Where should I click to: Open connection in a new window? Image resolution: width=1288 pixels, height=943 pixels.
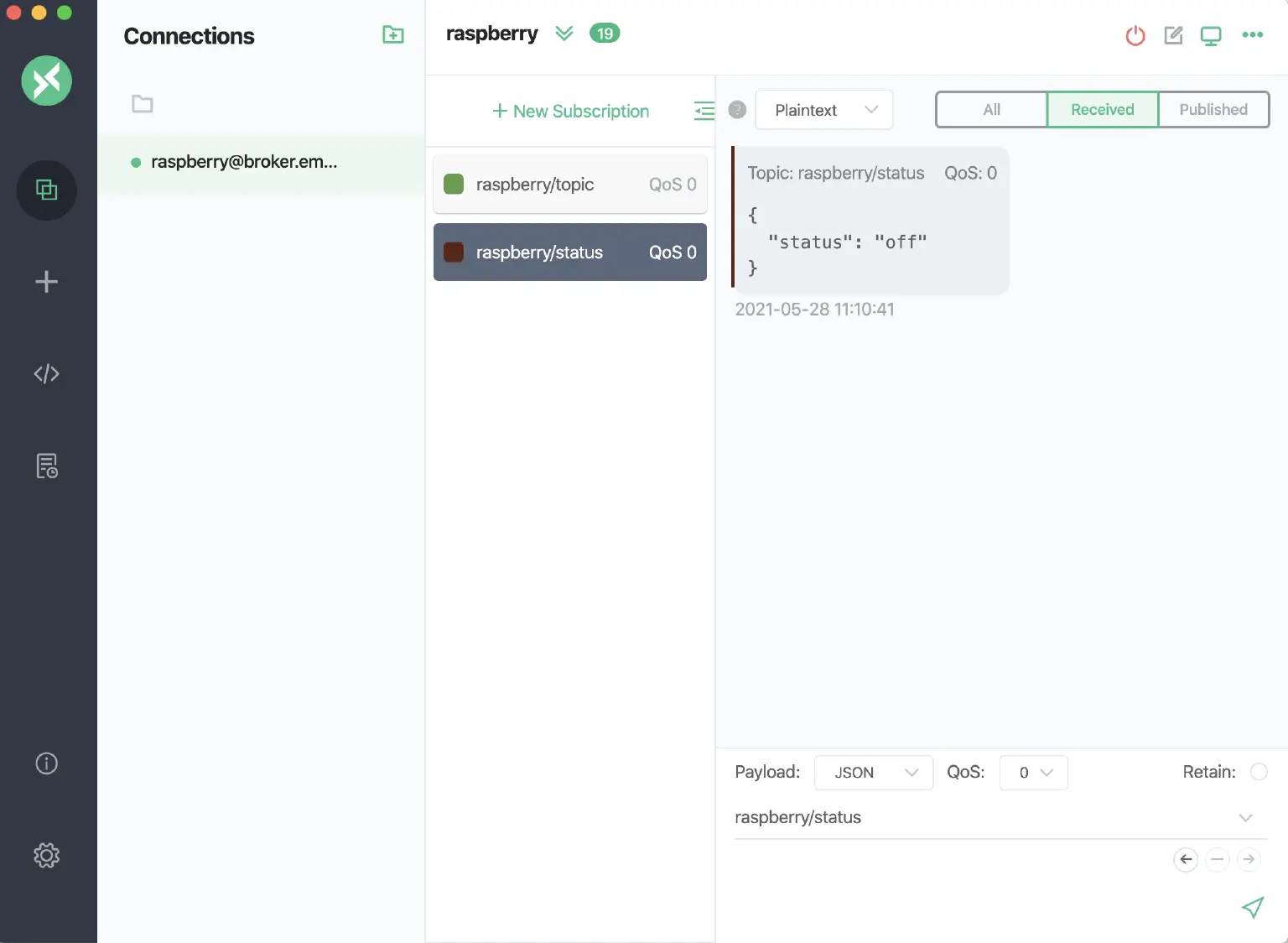pyautogui.click(x=1211, y=35)
